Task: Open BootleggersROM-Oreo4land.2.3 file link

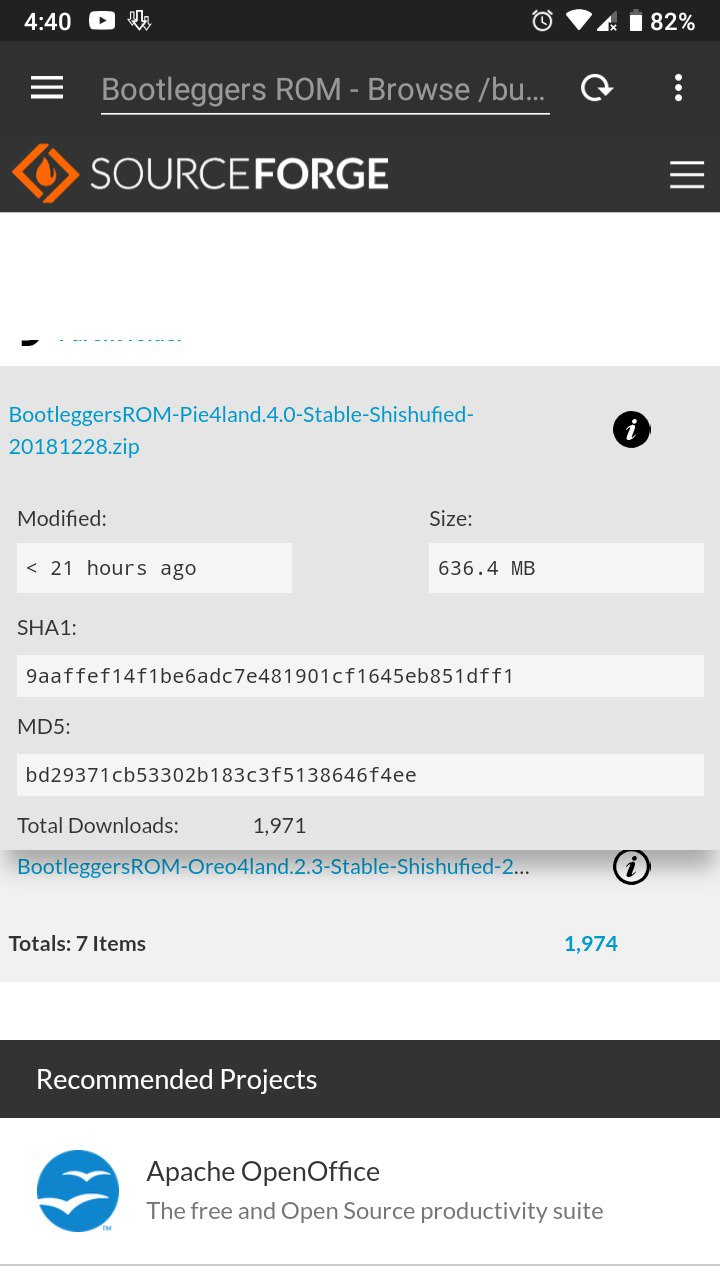Action: [x=273, y=867]
